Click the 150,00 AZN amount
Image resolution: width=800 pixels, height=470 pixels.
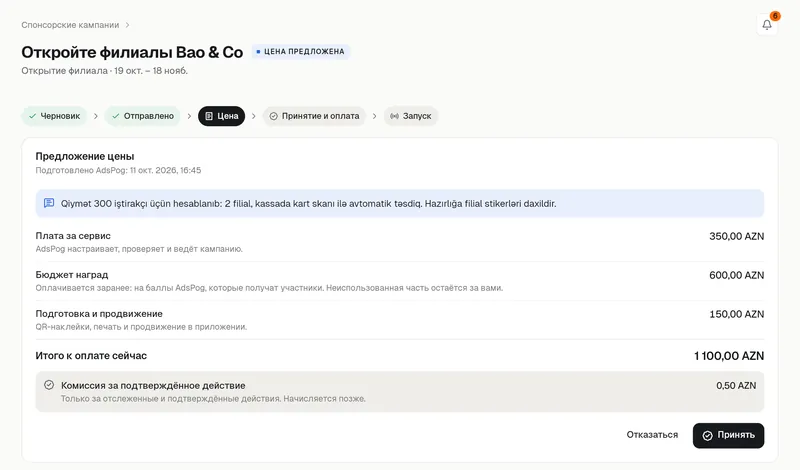(x=736, y=314)
